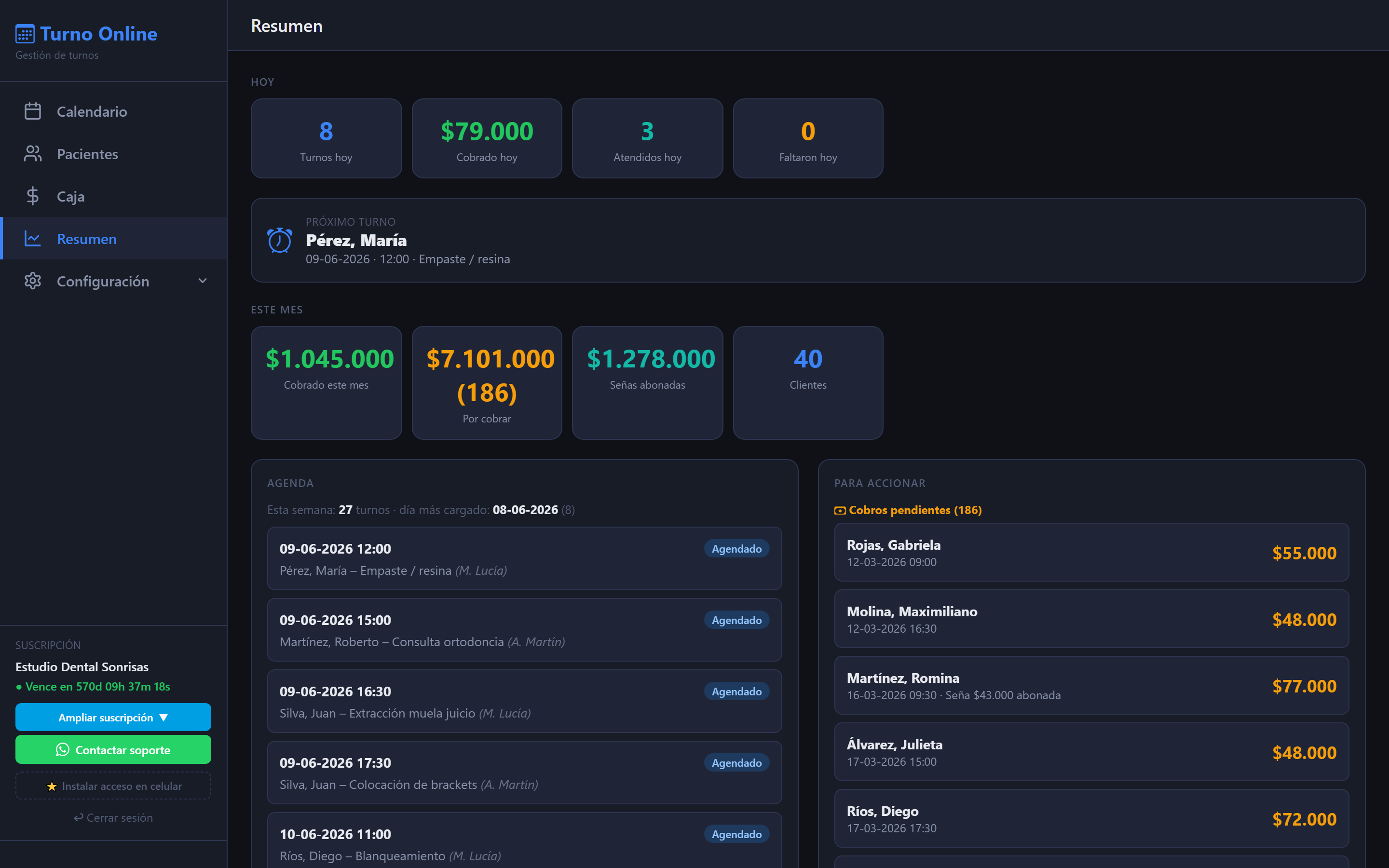
Task: Click the Caja dollar sign icon
Action: [x=33, y=196]
